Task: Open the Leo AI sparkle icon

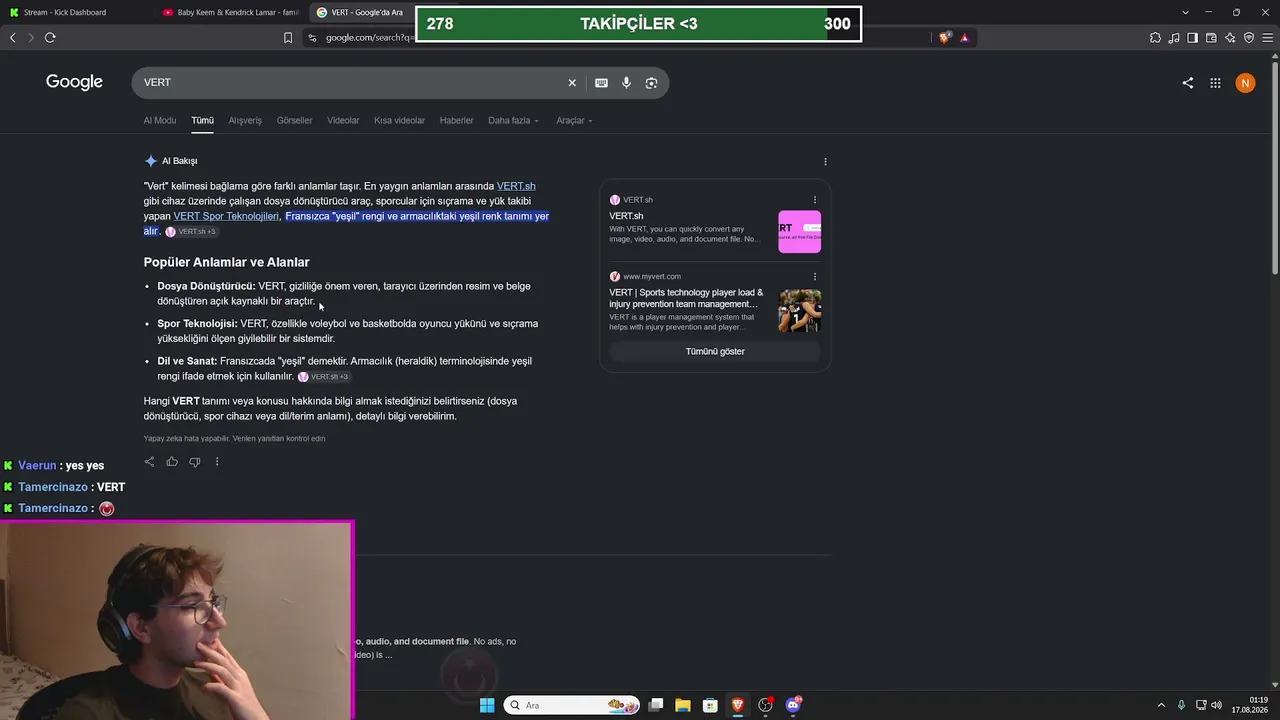Action: click(x=1230, y=38)
